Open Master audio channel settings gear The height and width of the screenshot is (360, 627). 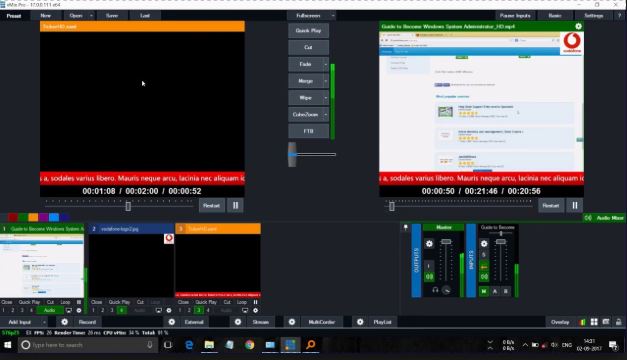[429, 244]
